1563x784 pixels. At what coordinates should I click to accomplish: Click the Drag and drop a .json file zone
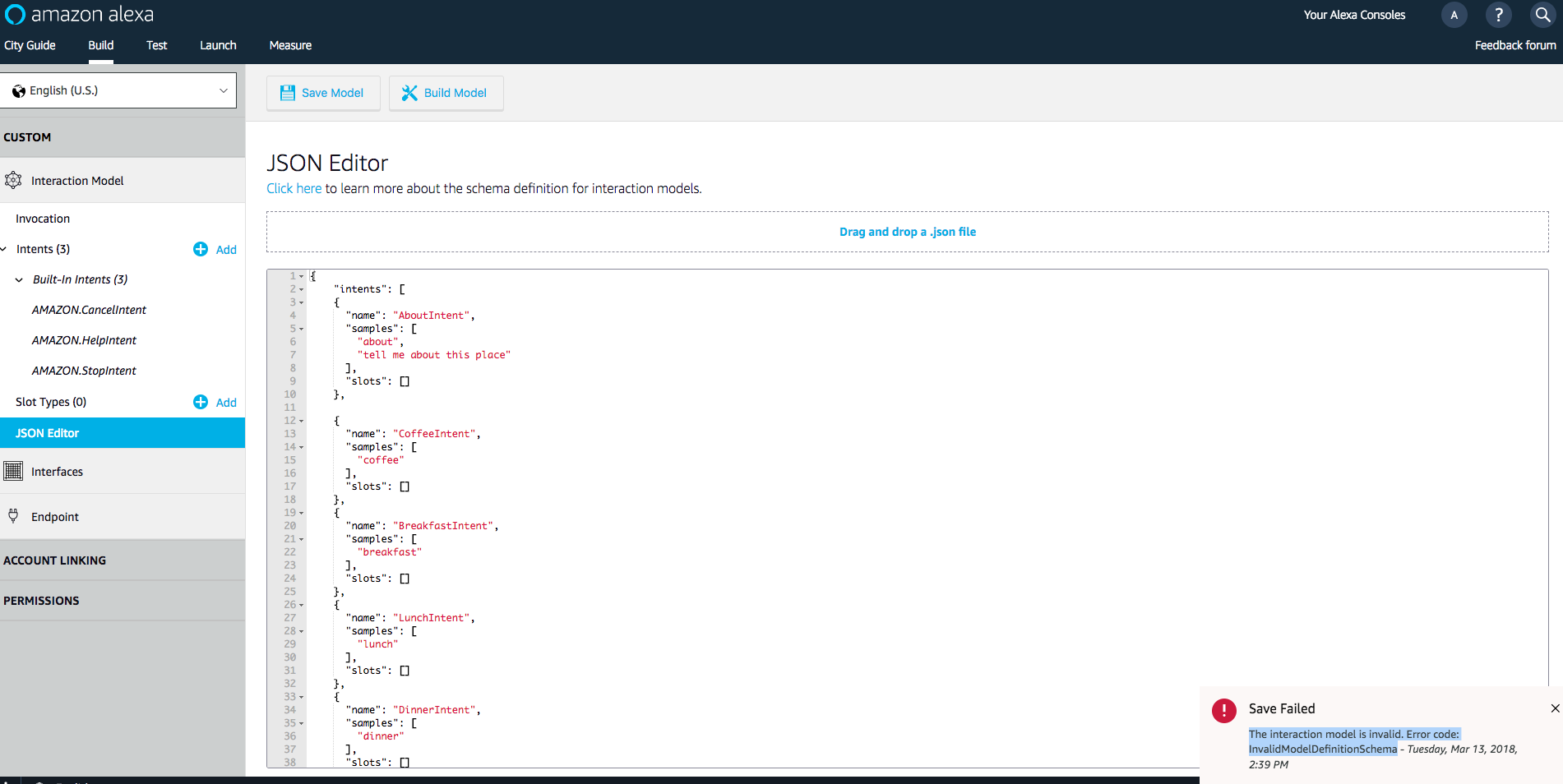click(908, 232)
